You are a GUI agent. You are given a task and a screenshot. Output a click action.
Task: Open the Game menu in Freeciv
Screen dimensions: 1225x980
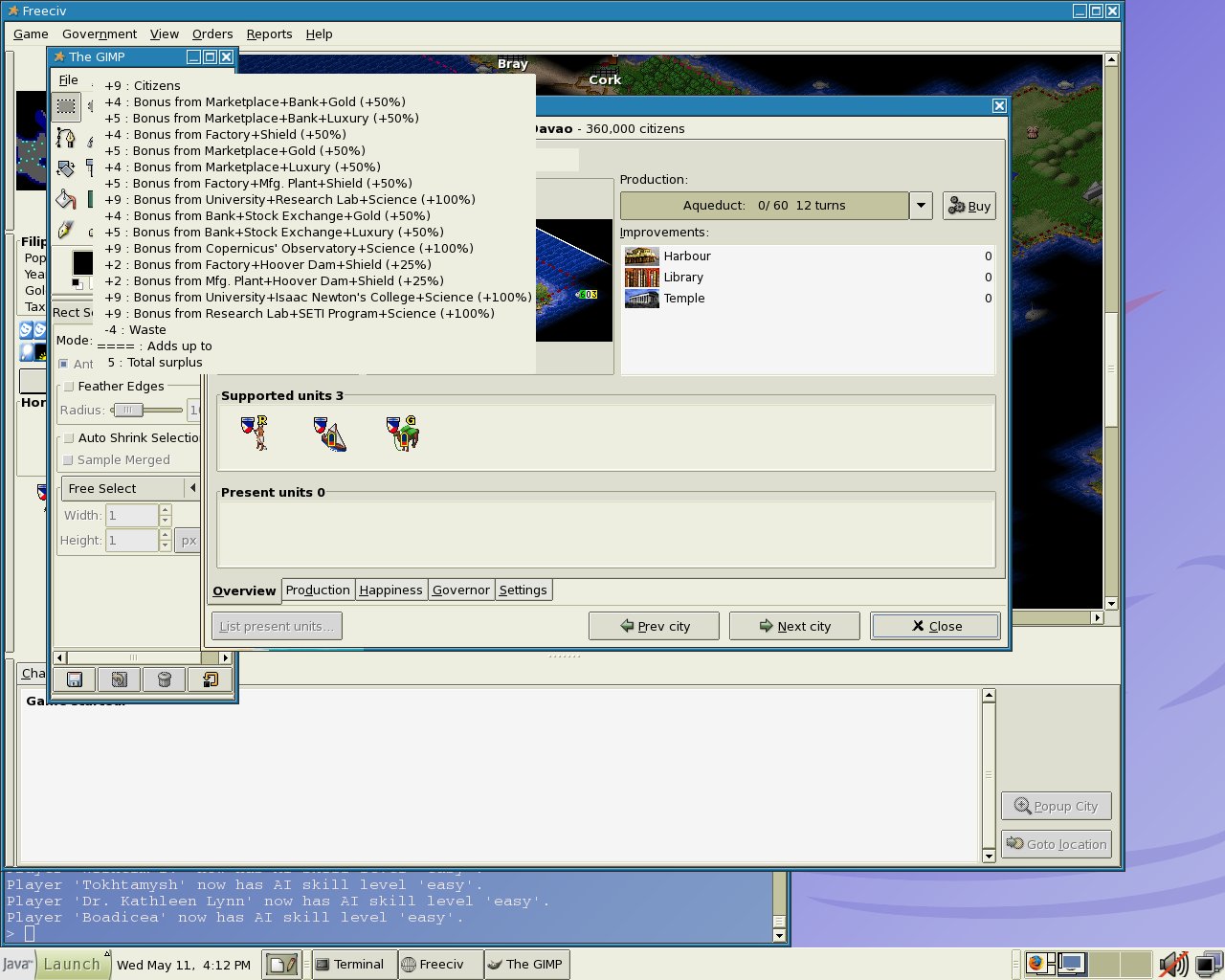pyautogui.click(x=31, y=33)
